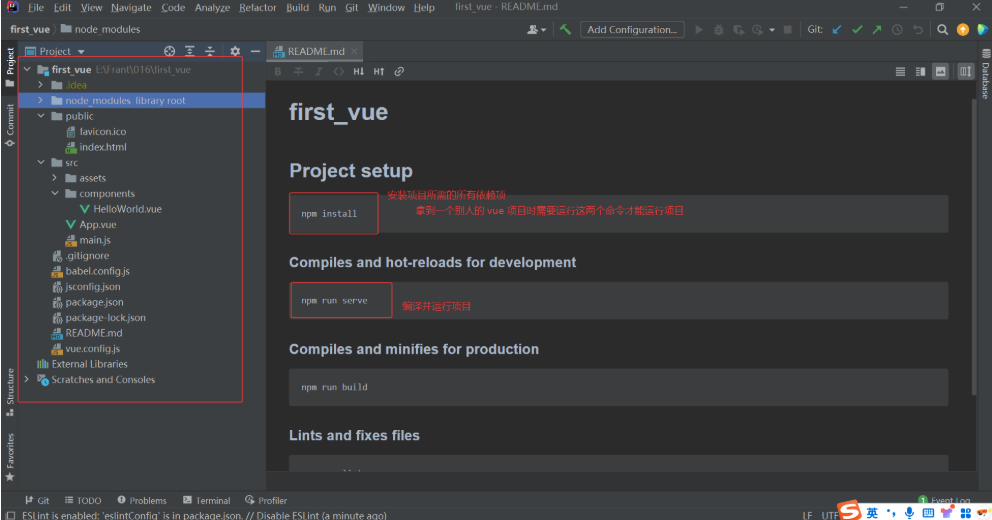Image resolution: width=992 pixels, height=520 pixels.
Task: Toggle code span formatting icon
Action: [x=338, y=71]
